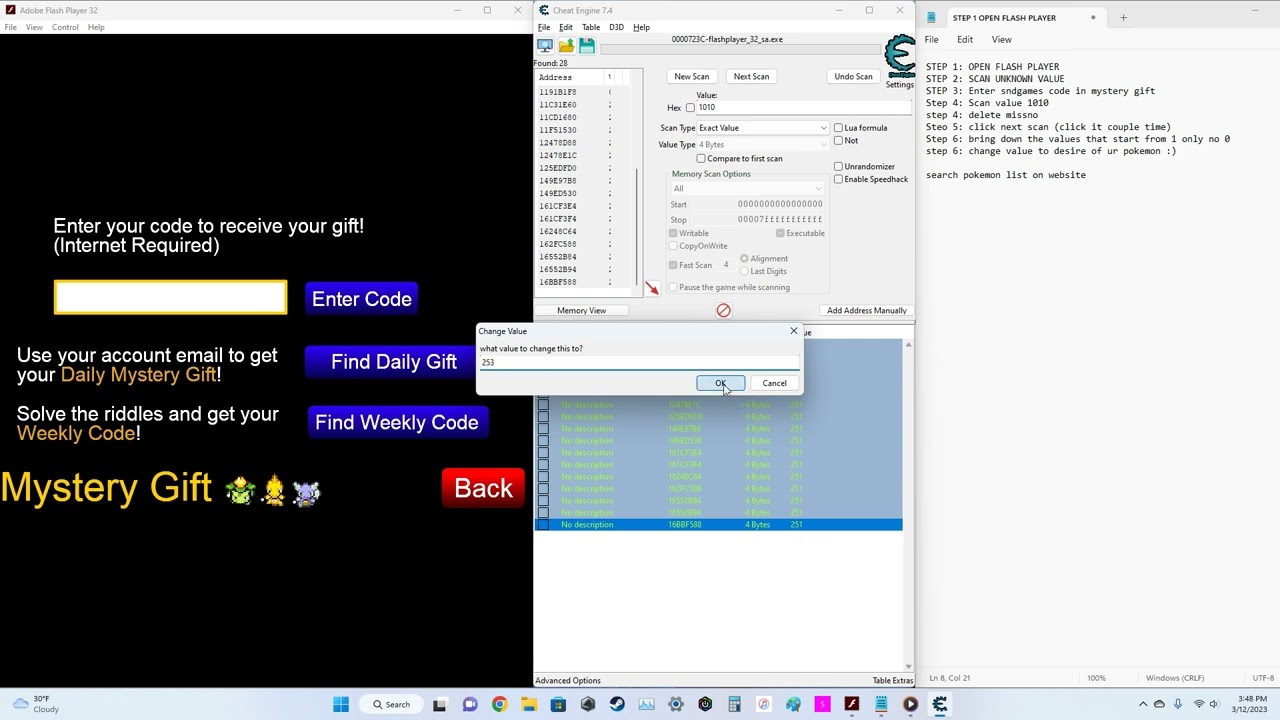The image size is (1280, 720).
Task: Click Add Address Manually
Action: click(x=867, y=310)
